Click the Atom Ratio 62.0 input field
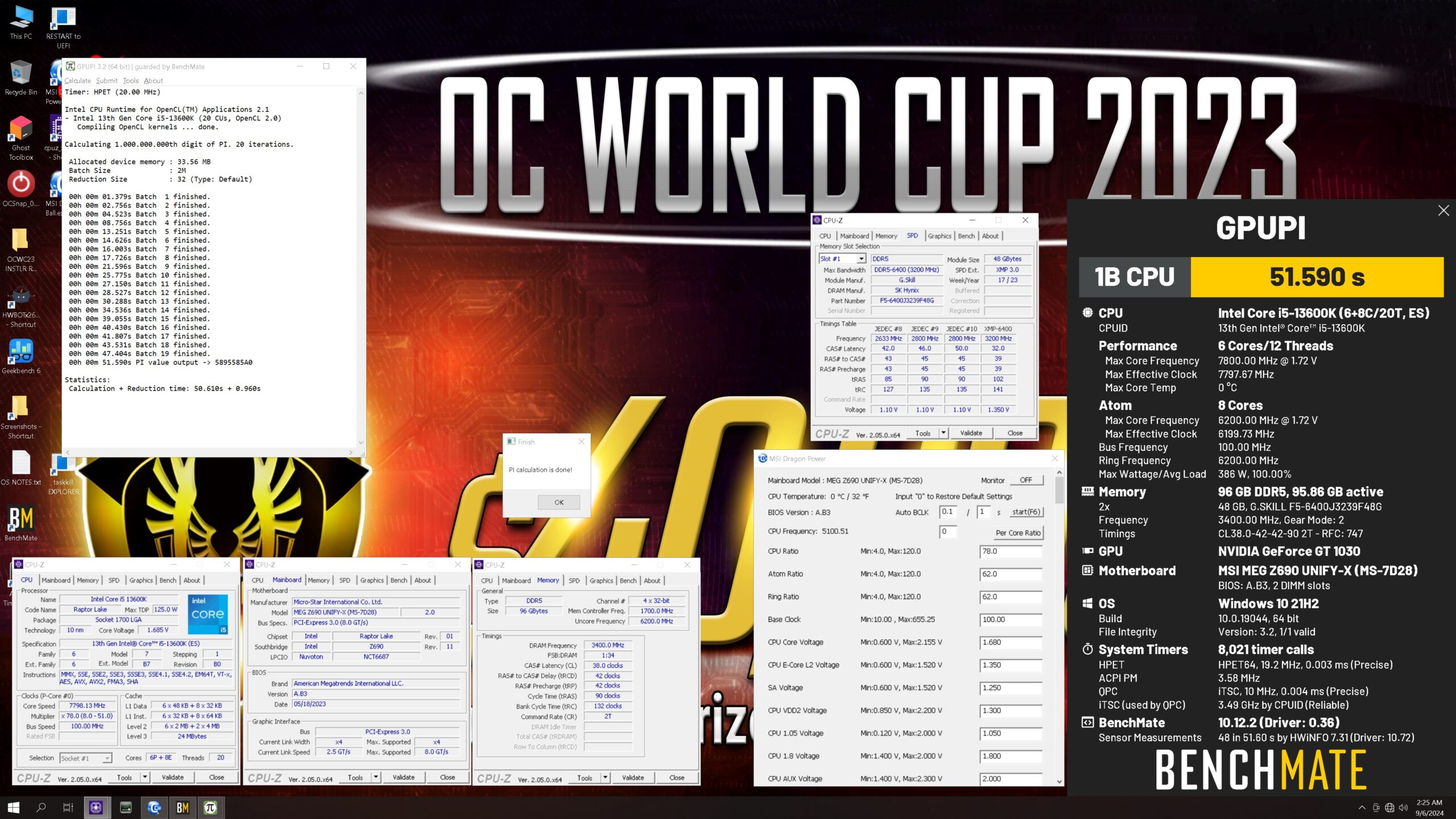 (x=1011, y=574)
